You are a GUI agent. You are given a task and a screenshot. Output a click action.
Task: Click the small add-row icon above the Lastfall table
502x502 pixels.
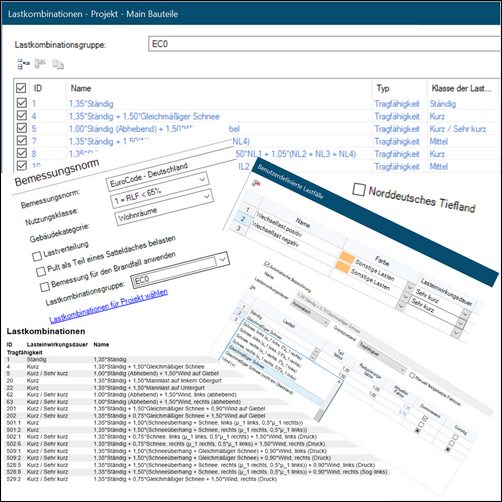(x=253, y=287)
